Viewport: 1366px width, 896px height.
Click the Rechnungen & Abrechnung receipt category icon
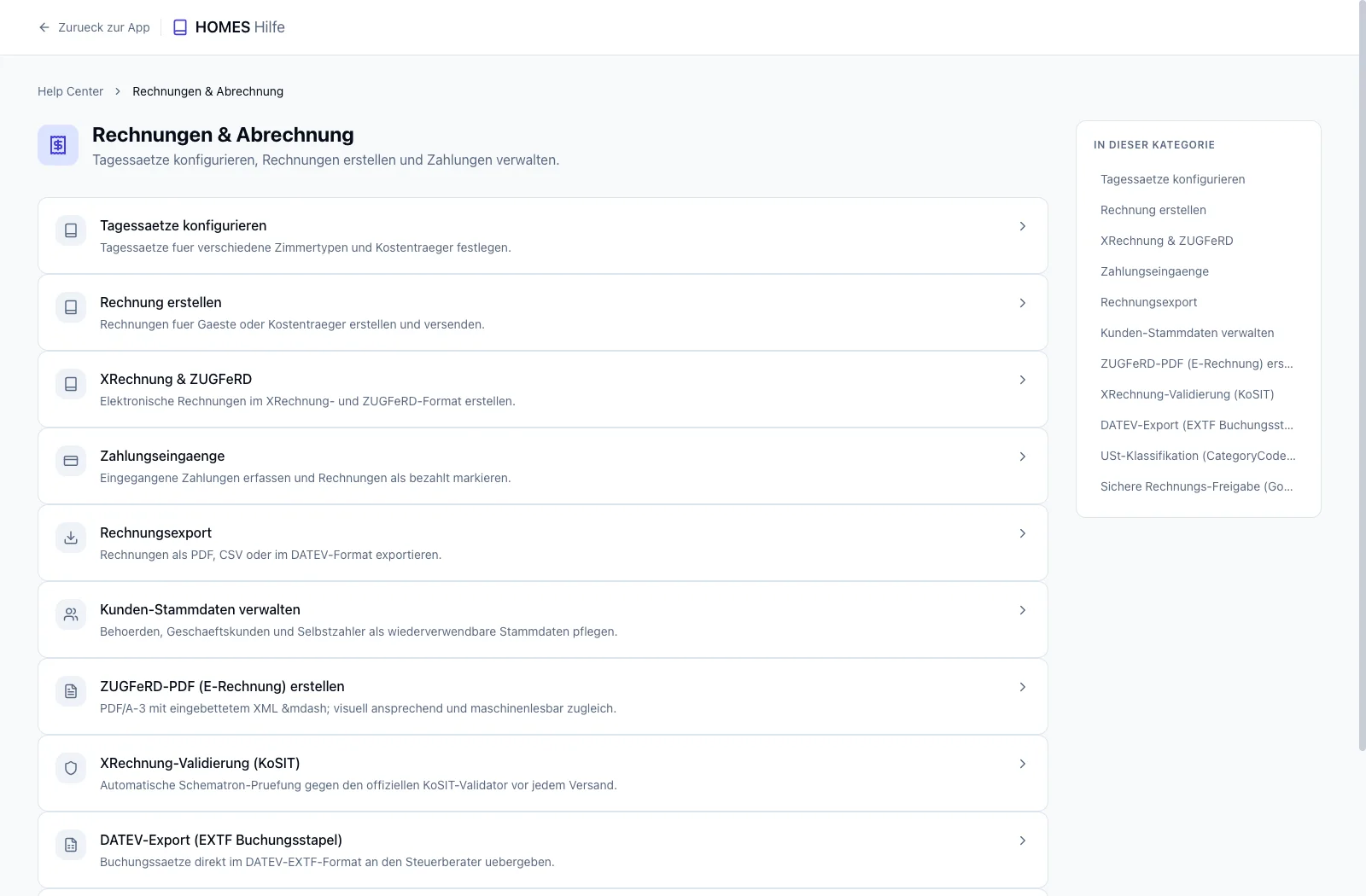click(x=58, y=145)
